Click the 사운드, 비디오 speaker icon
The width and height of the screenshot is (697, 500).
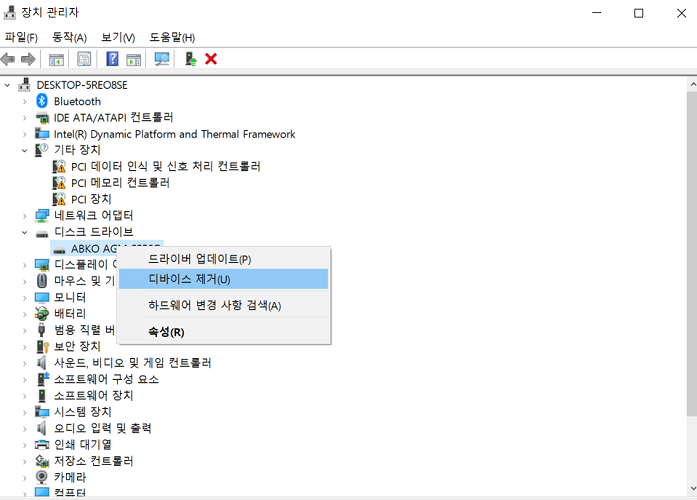[42, 363]
